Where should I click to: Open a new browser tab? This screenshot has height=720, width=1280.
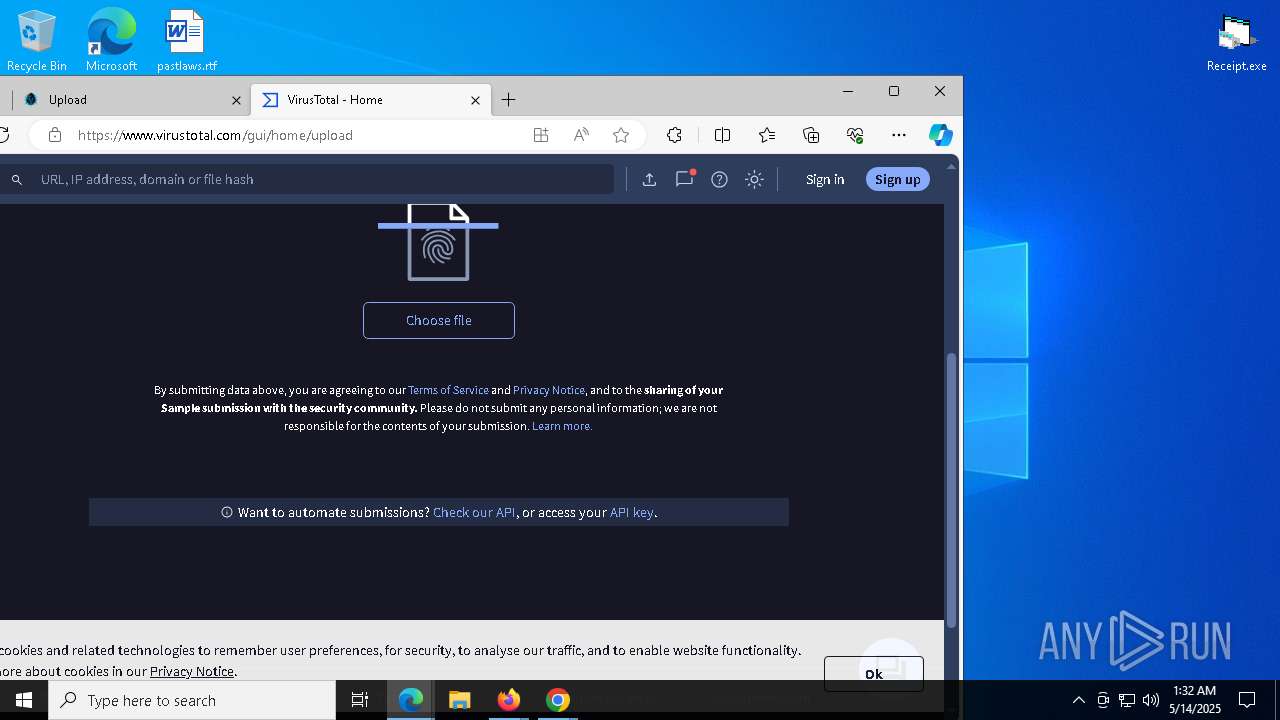(509, 100)
